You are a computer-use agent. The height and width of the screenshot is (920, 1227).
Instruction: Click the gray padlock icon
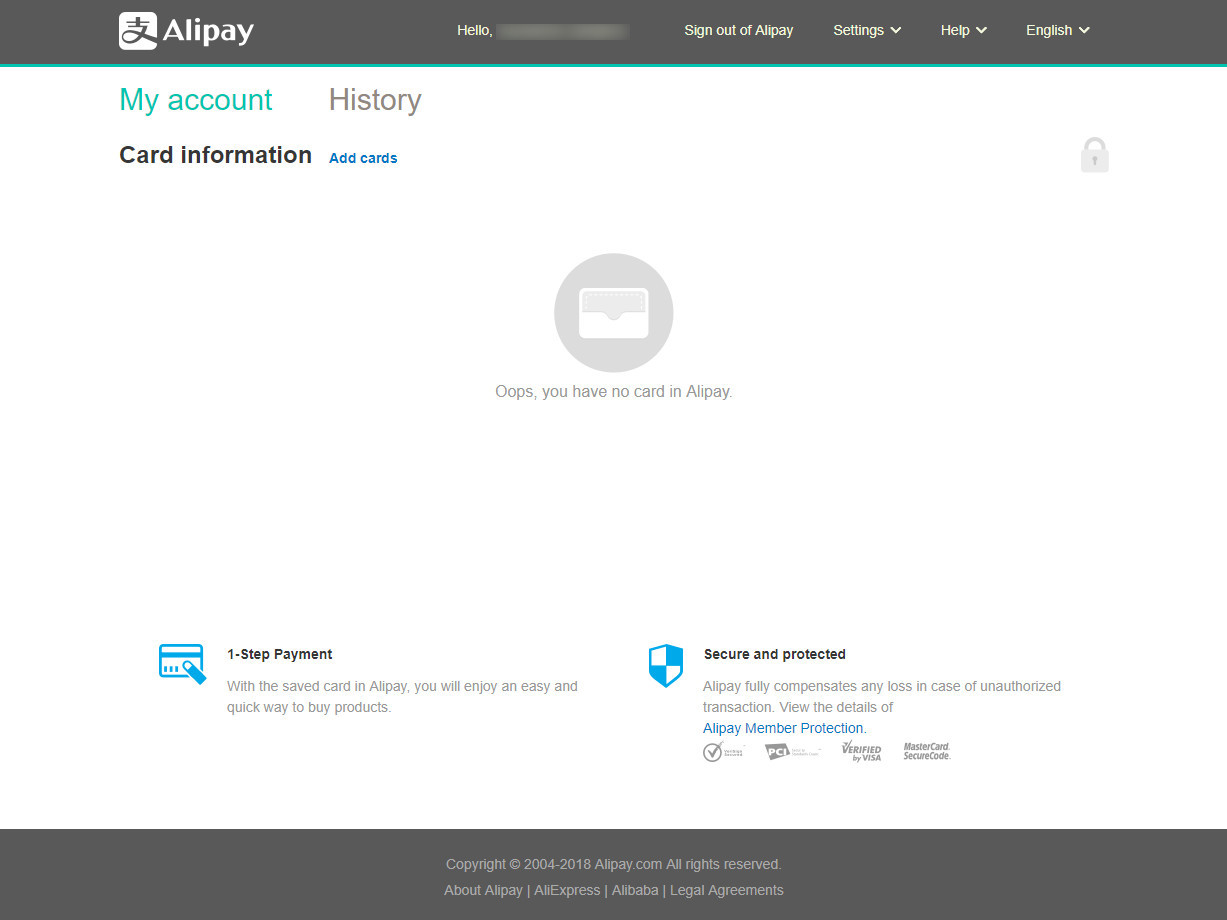(x=1094, y=155)
